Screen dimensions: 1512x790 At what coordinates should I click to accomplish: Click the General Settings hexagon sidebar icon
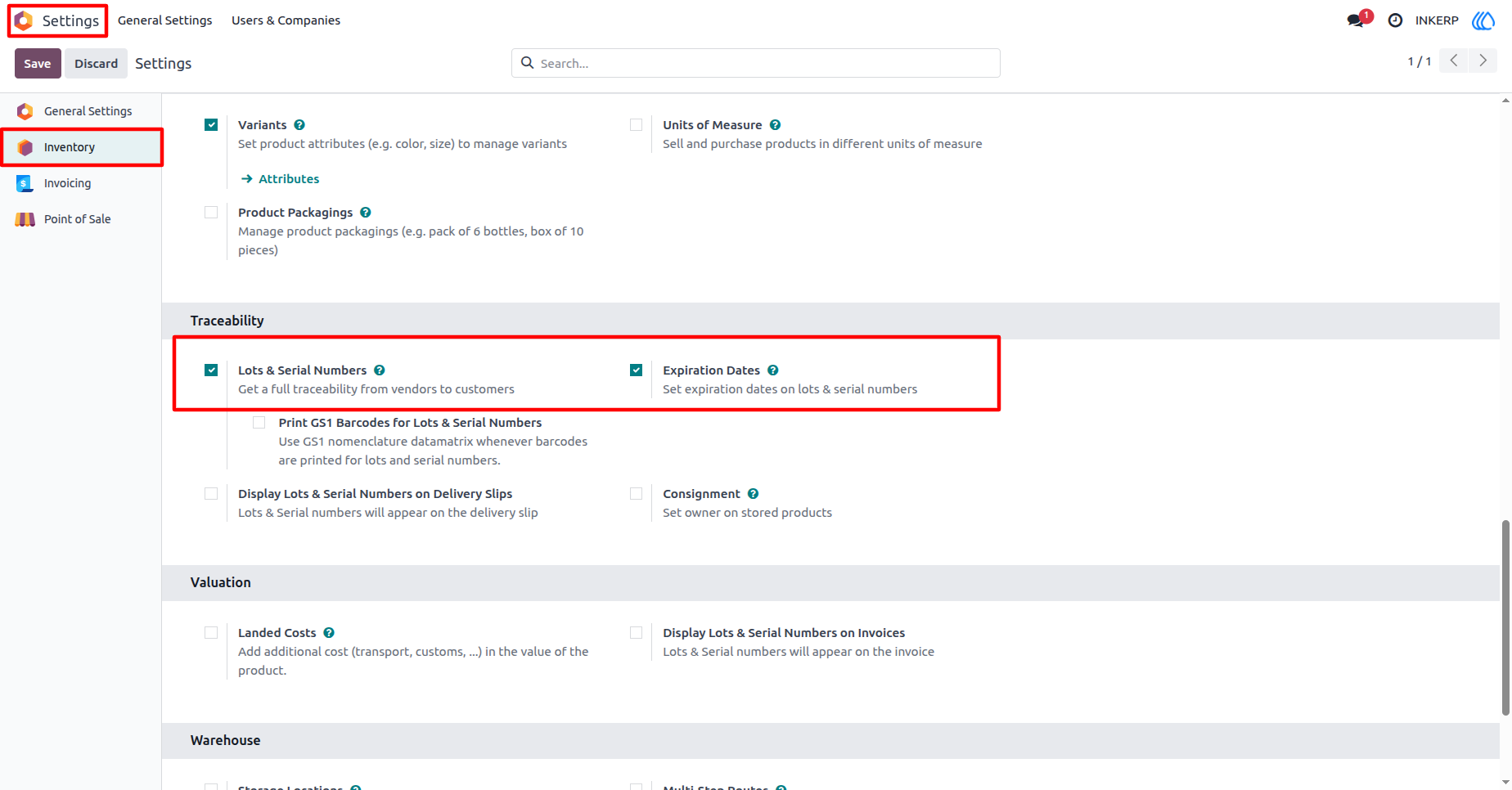(x=25, y=111)
